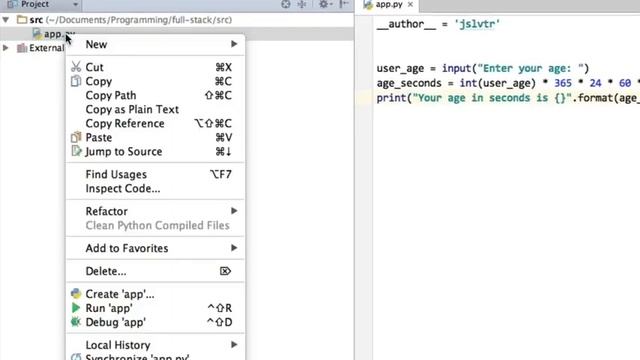Select Copy Path menu entry

pyautogui.click(x=155, y=95)
